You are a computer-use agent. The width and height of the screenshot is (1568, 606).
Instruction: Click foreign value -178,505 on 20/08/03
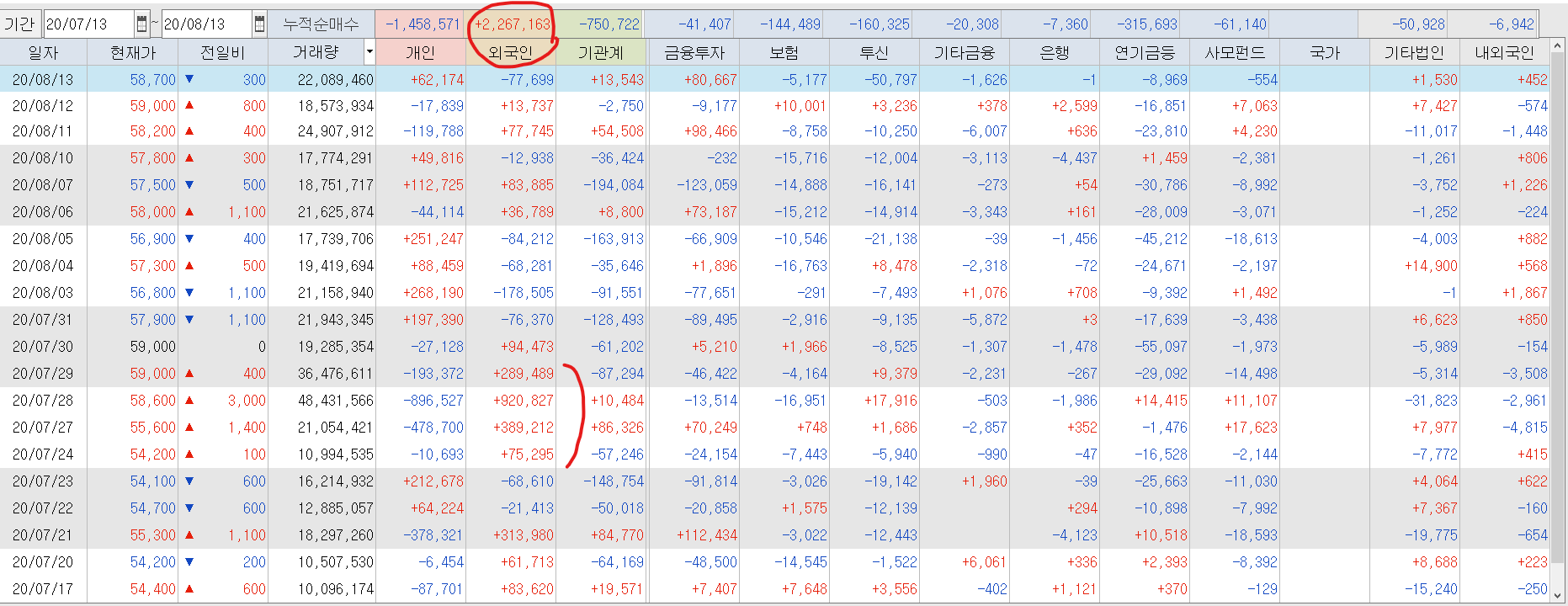click(x=524, y=293)
